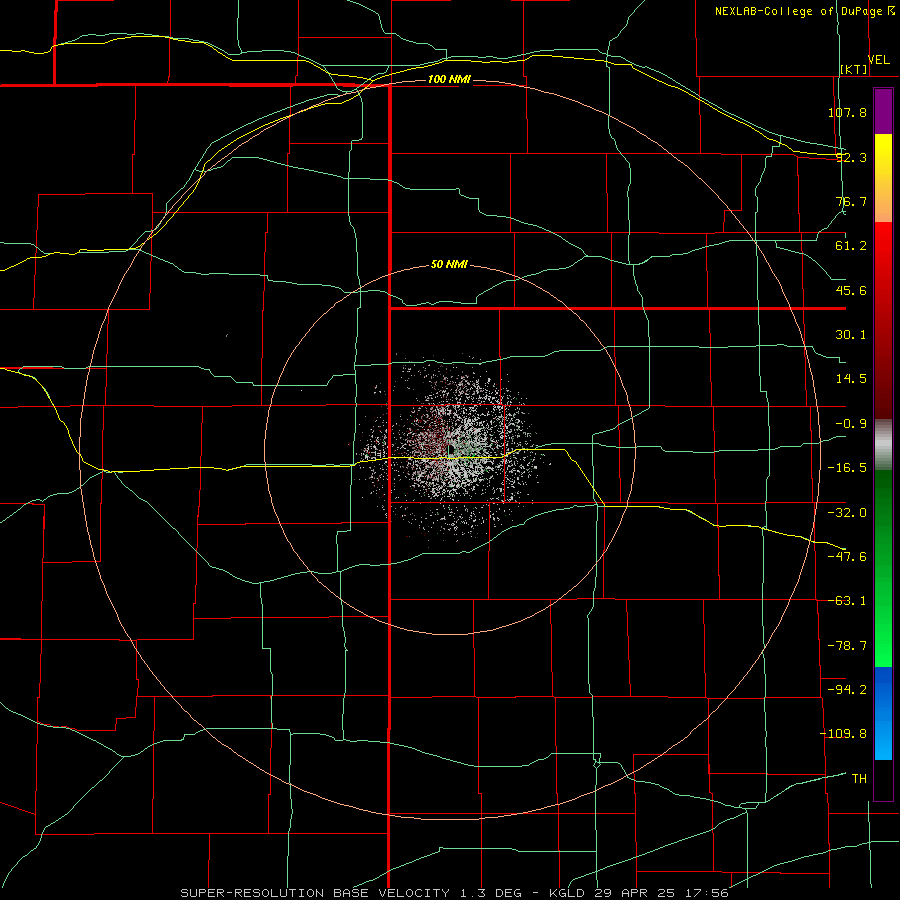Screen dimensions: 900x900
Task: Click the KGLD radar site center marker
Action: coord(450,448)
